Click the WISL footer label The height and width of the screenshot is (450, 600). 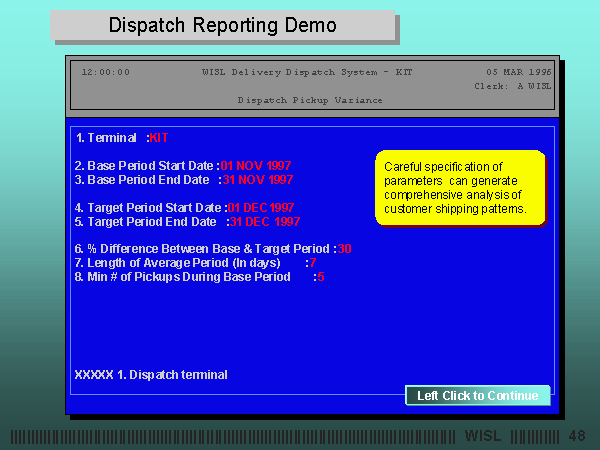click(483, 435)
